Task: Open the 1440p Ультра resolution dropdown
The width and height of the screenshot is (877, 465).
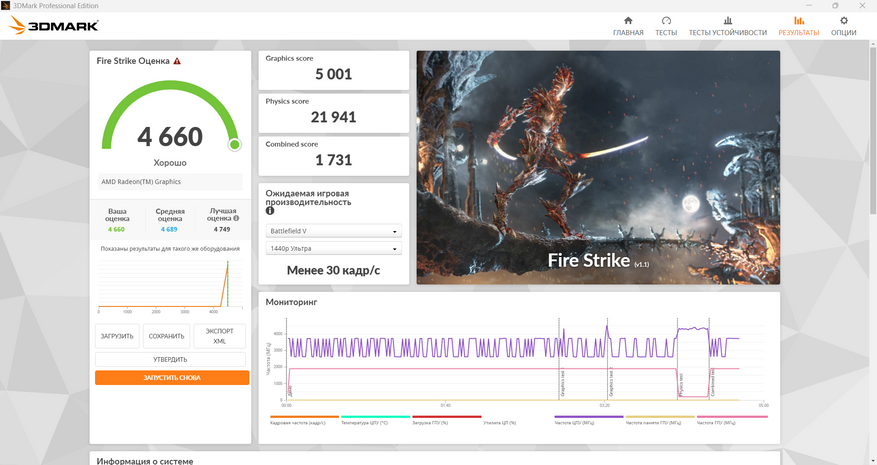Action: pos(333,248)
